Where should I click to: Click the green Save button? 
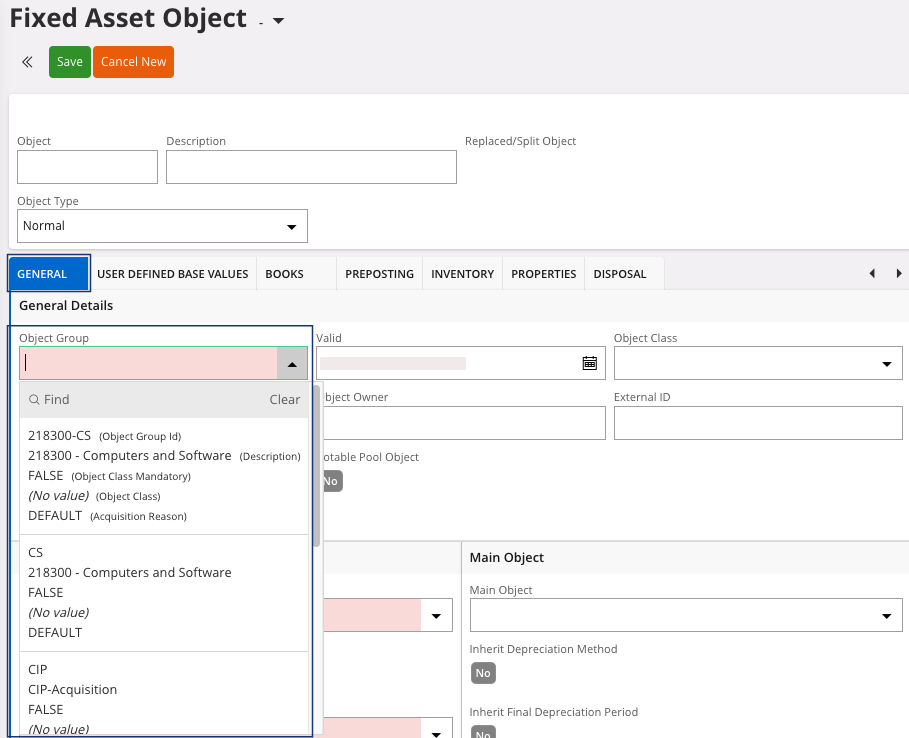click(70, 62)
